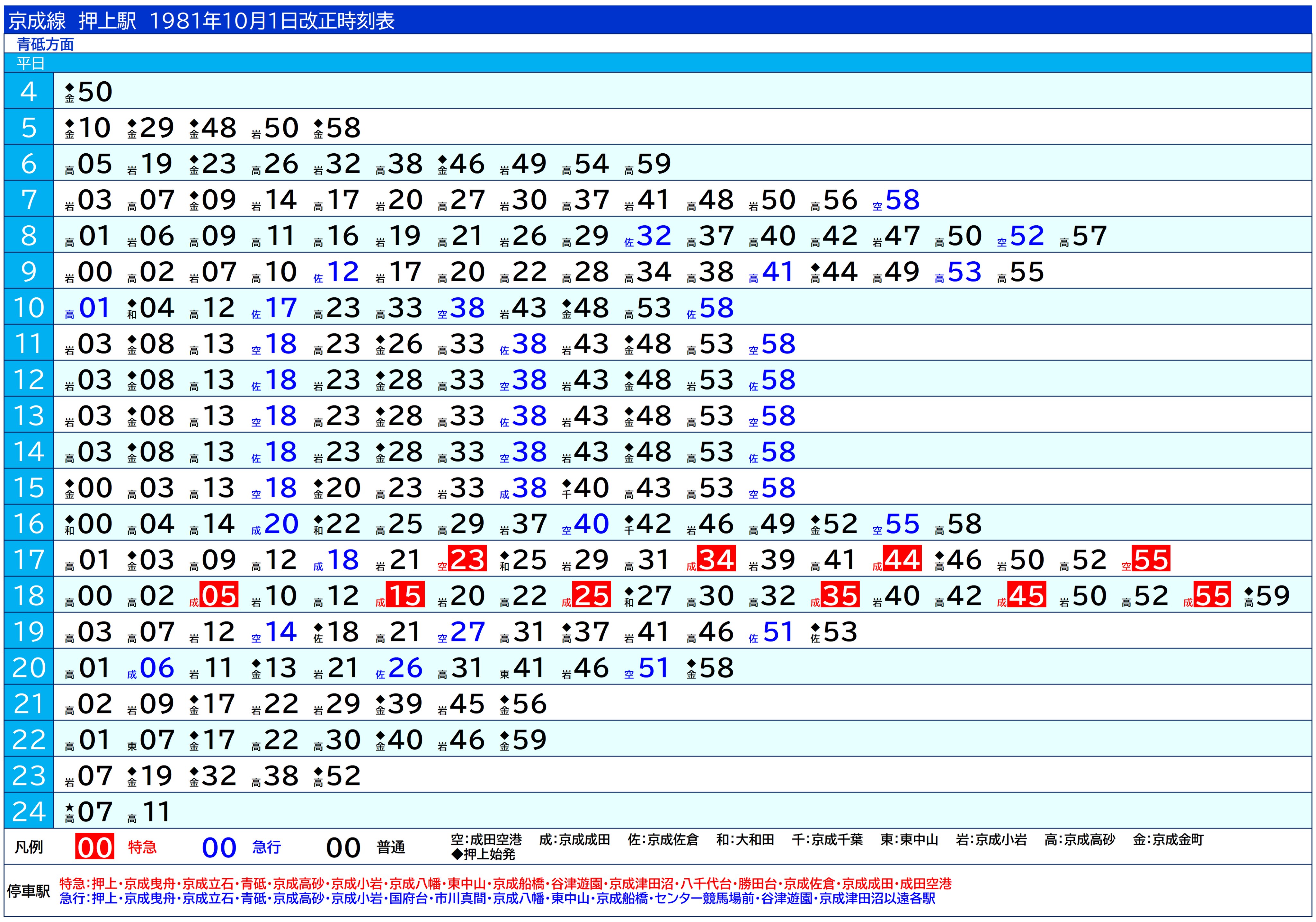Select the blue 成20 express in hour 16 row
This screenshot has height=922, width=1316.
275,524
